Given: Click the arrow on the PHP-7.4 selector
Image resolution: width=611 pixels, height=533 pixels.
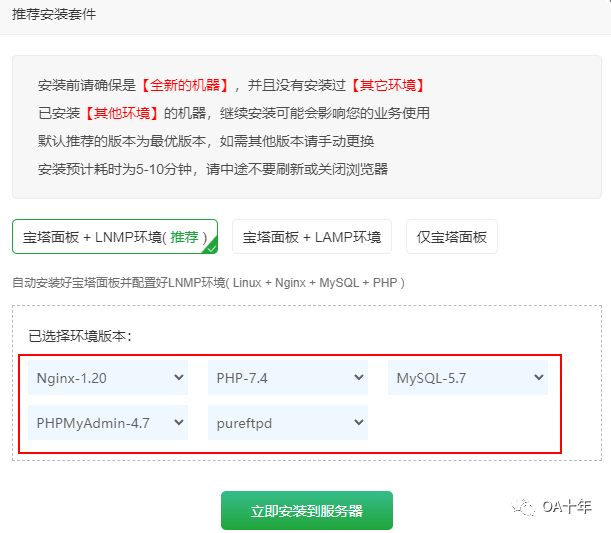Looking at the screenshot, I should (x=359, y=378).
